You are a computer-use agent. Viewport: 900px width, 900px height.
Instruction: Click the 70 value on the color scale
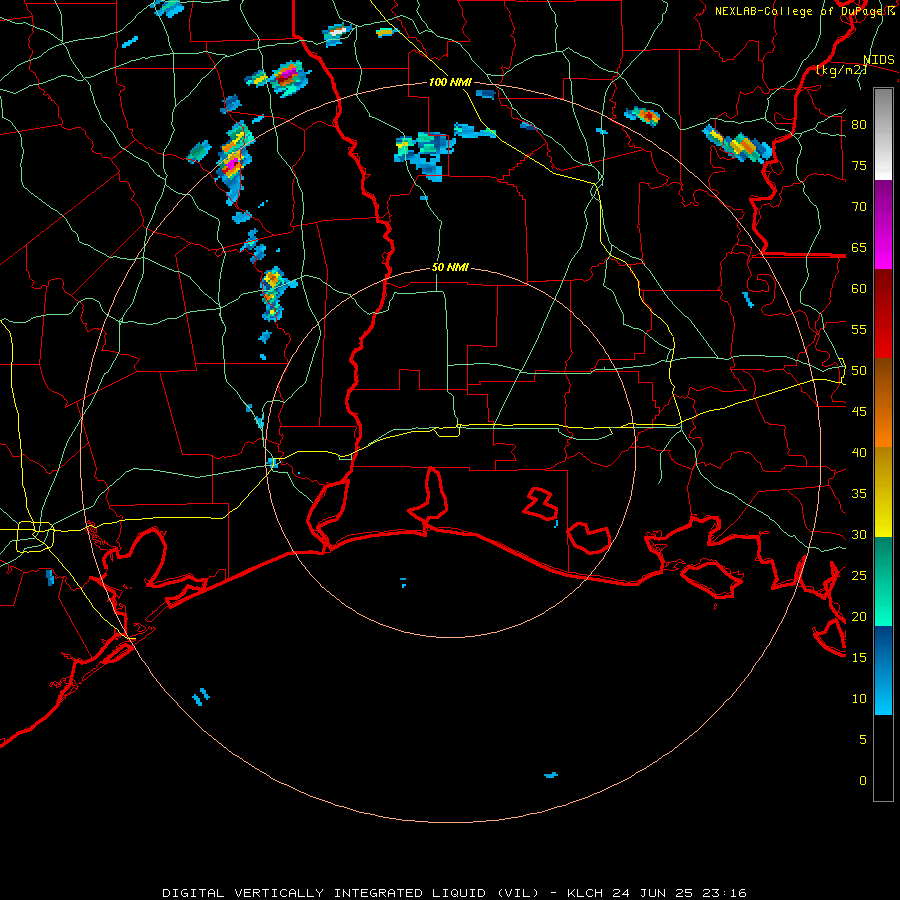click(x=859, y=207)
